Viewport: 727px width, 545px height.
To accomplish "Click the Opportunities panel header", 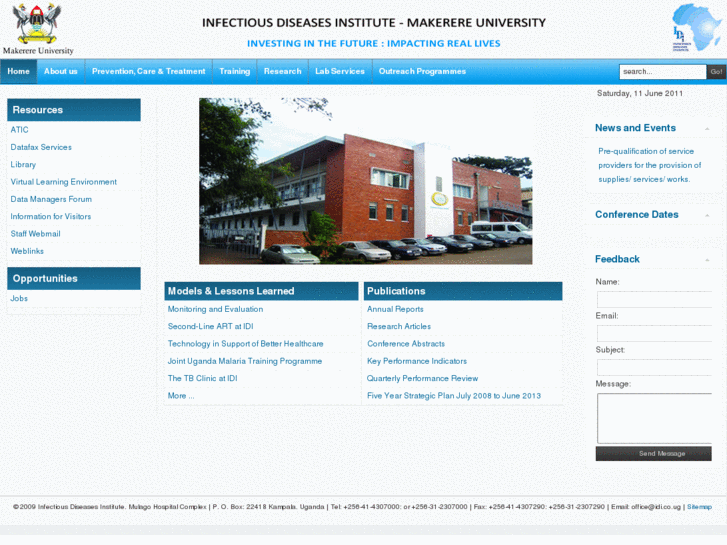I will pyautogui.click(x=74, y=279).
